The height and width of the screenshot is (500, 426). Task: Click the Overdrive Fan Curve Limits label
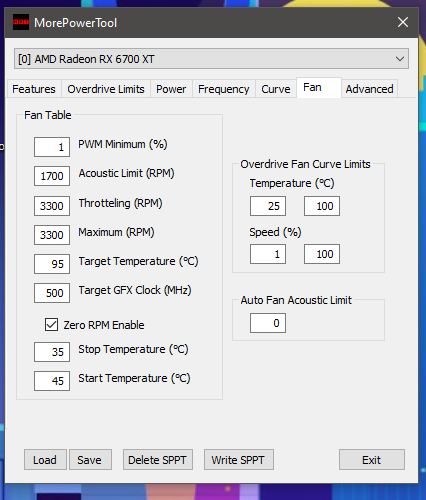click(x=305, y=164)
